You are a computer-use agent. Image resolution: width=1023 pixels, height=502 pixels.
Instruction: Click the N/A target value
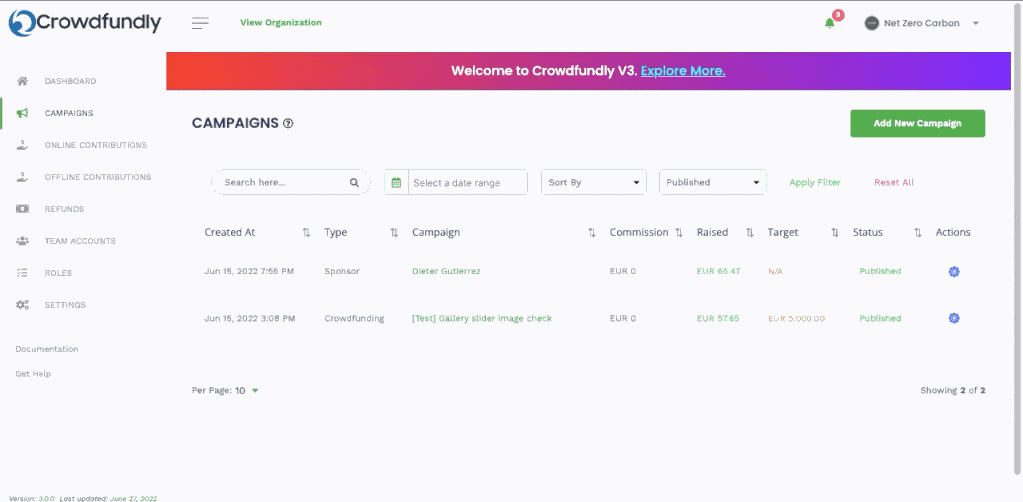coord(775,271)
